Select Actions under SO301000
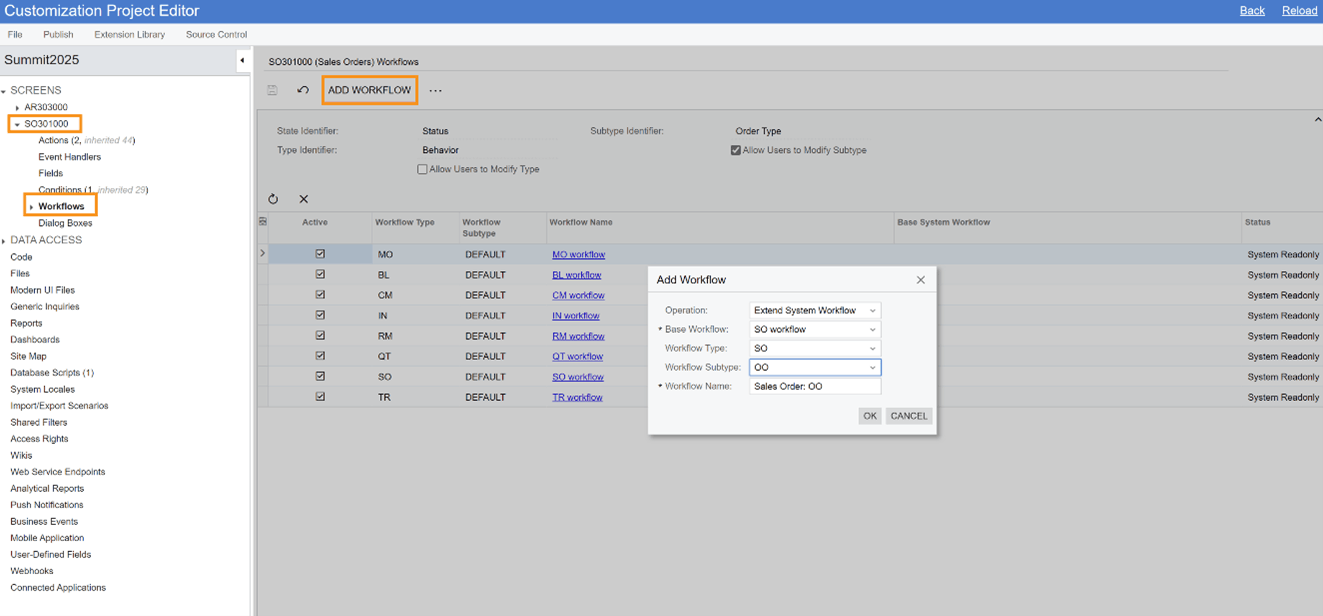This screenshot has height=616, width=1323. click(x=87, y=140)
